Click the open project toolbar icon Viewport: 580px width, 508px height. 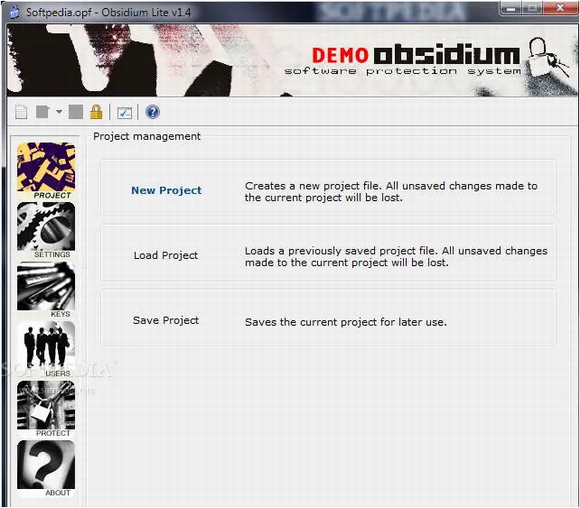click(x=42, y=112)
